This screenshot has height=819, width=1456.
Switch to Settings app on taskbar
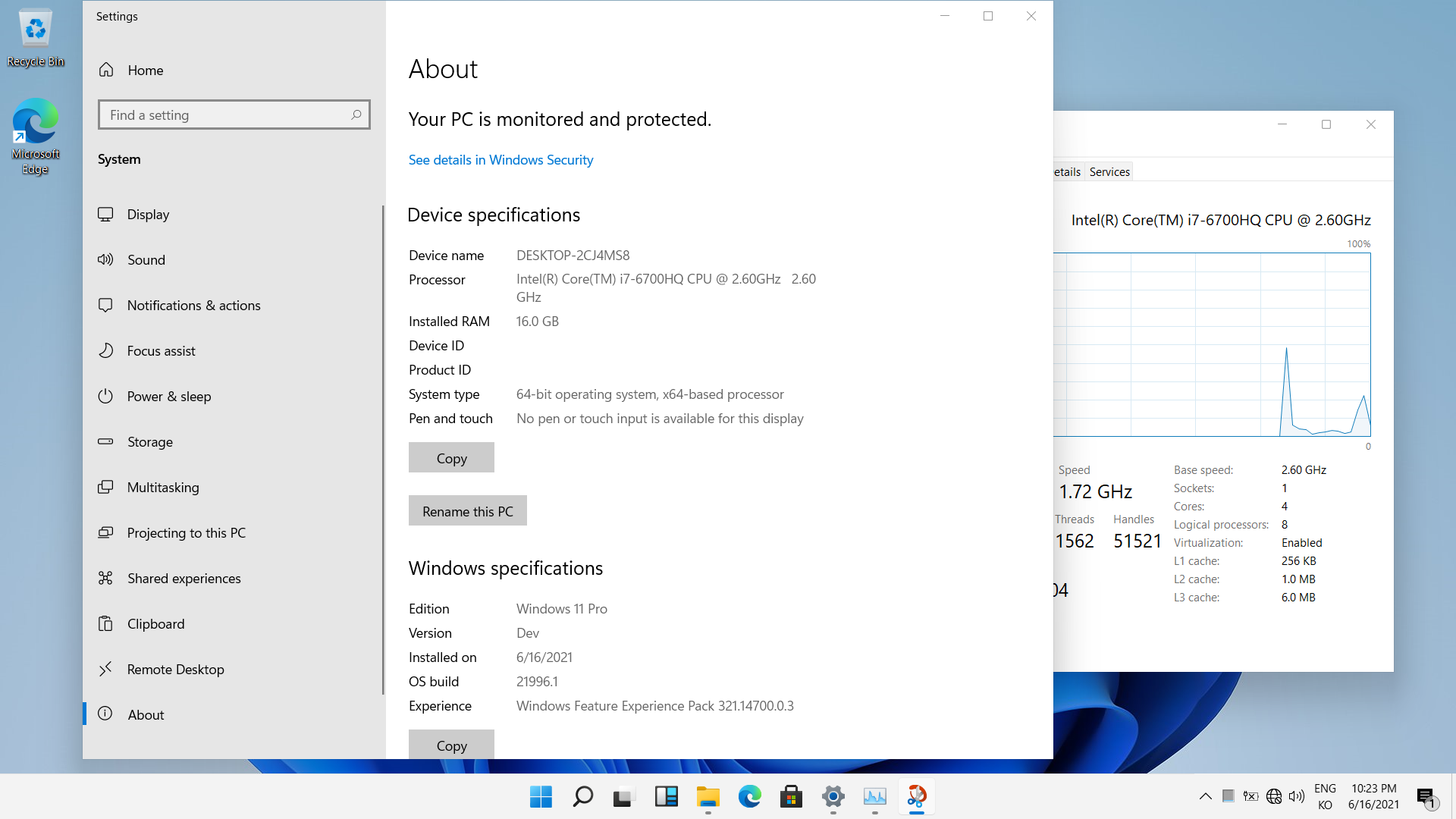pos(833,797)
